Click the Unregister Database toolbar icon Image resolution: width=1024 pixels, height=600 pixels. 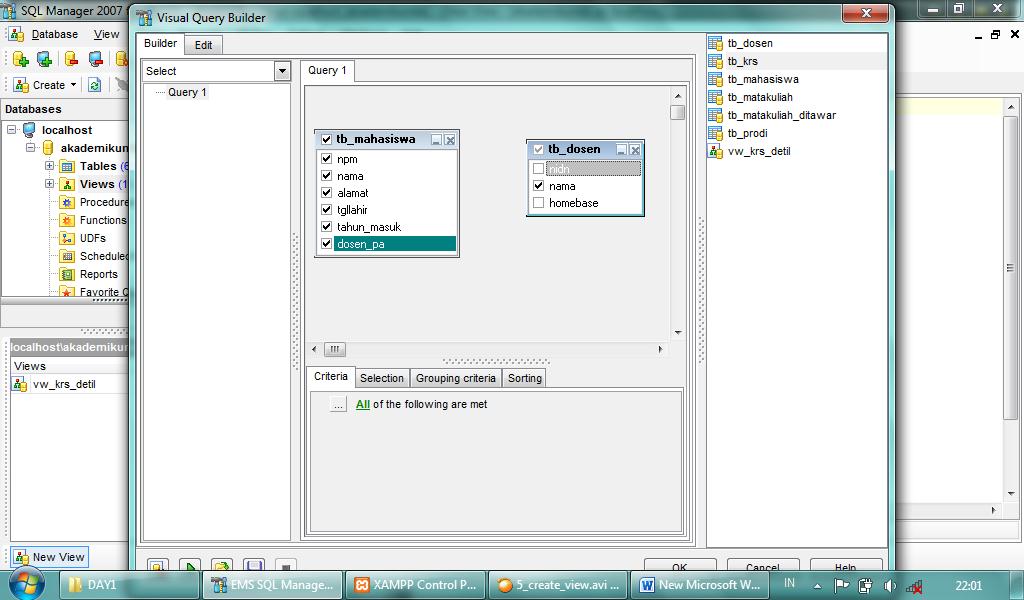[71, 59]
